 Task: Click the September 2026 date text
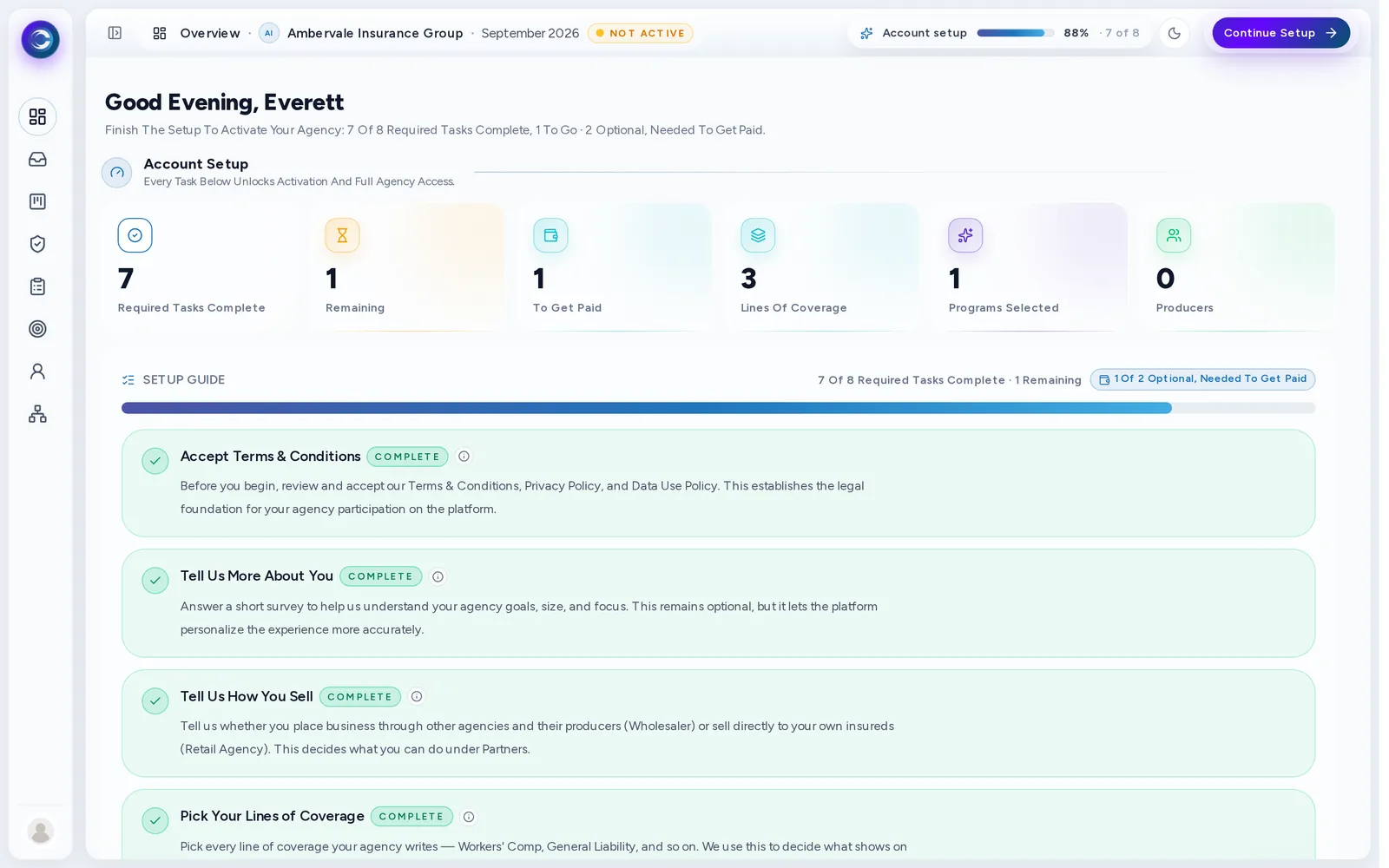click(x=530, y=33)
